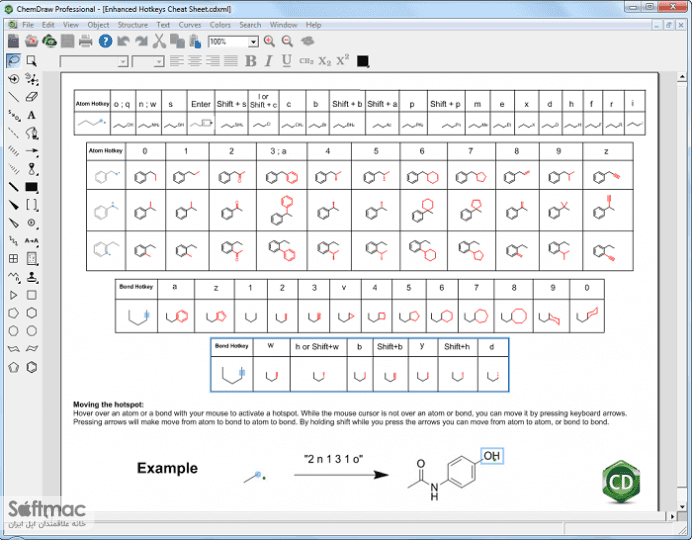
Task: Select the filled rectangle Drawing Elements tool
Action: 31,187
